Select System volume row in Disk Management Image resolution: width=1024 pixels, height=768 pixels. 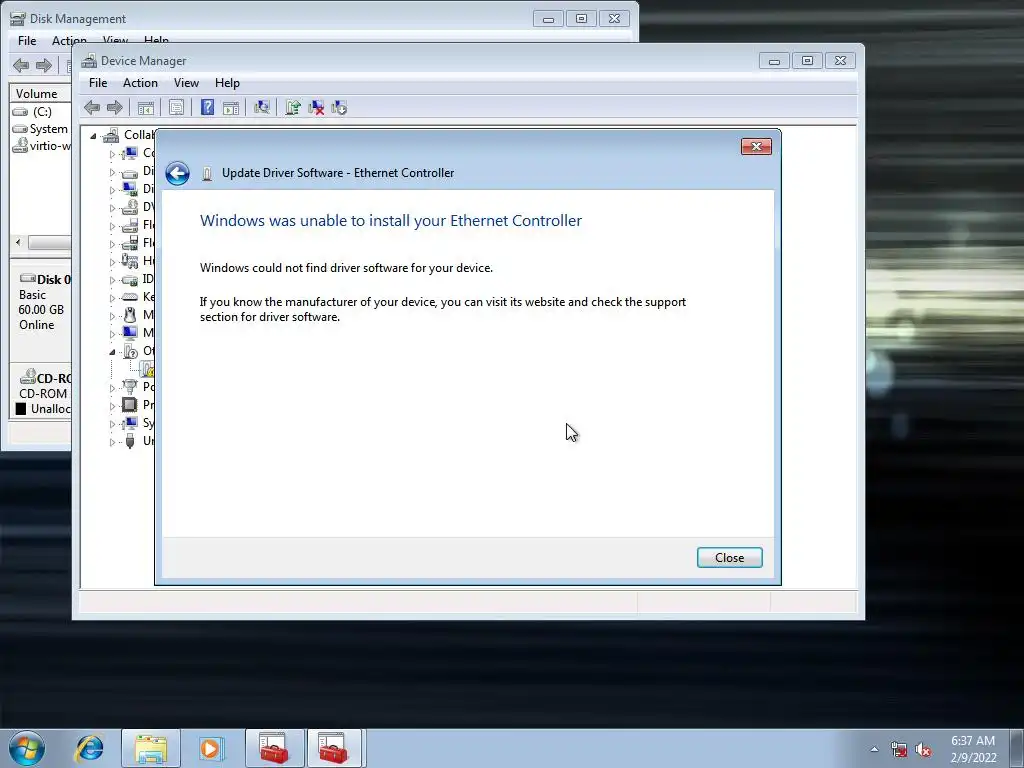pos(40,129)
